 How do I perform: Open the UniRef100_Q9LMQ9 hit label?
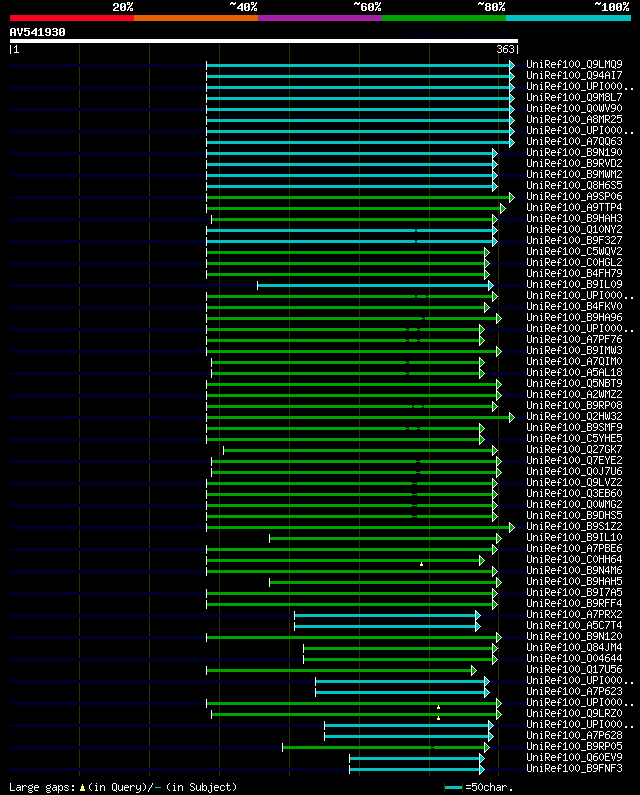point(574,64)
